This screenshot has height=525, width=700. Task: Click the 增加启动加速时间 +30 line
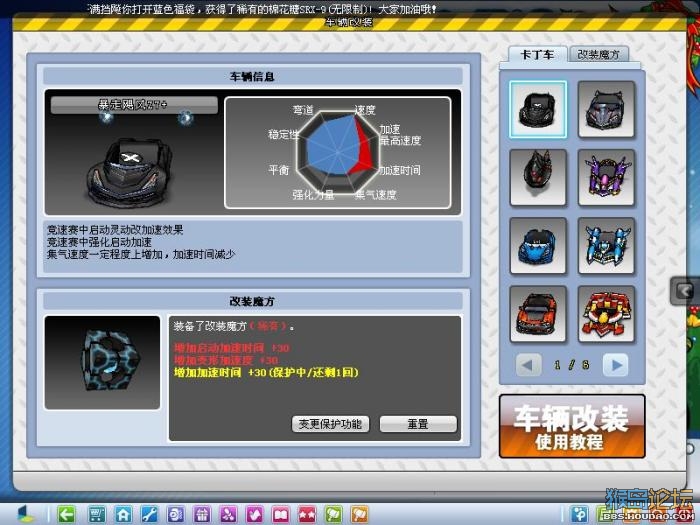232,348
